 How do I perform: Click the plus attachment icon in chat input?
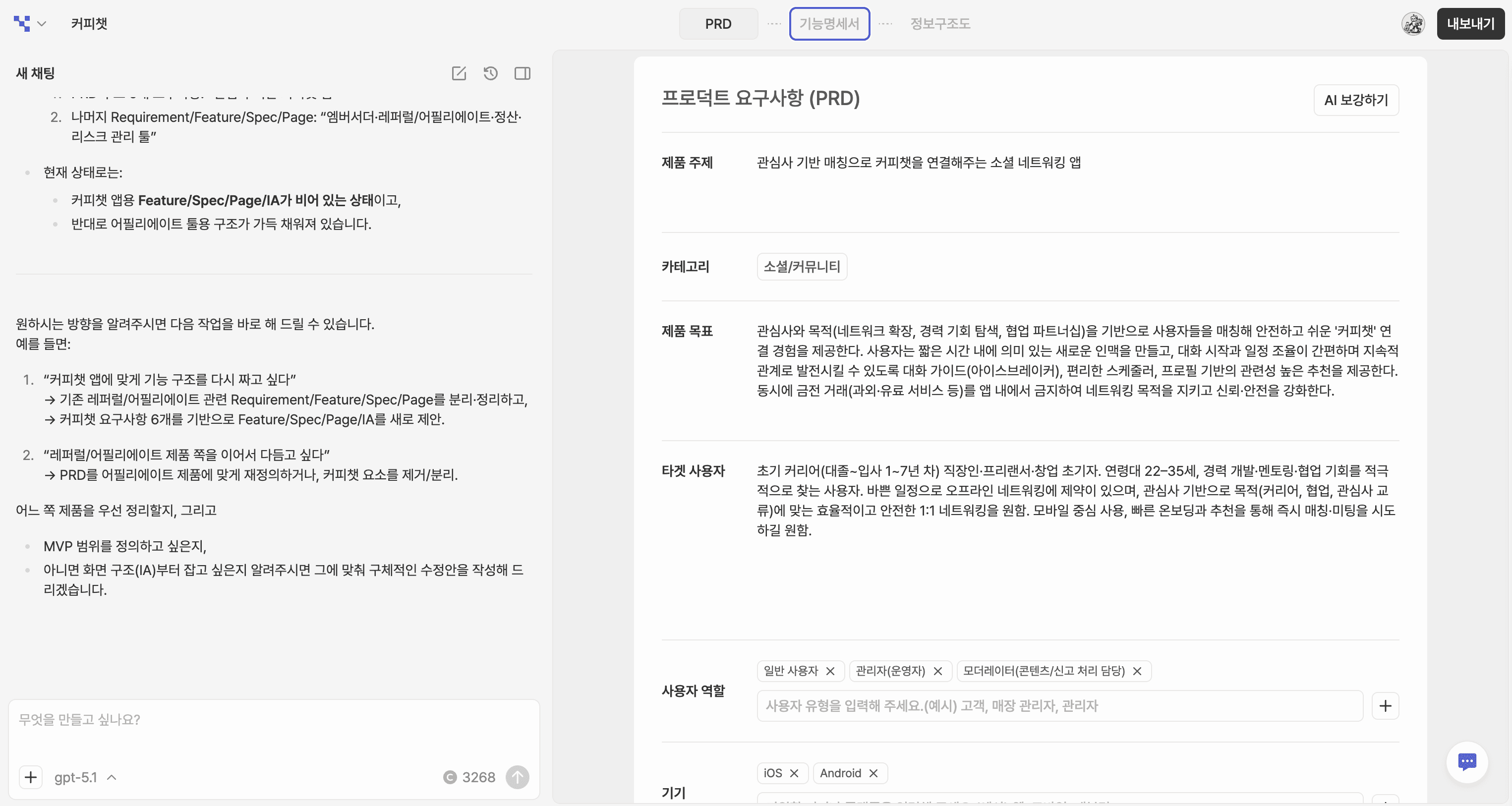31,777
